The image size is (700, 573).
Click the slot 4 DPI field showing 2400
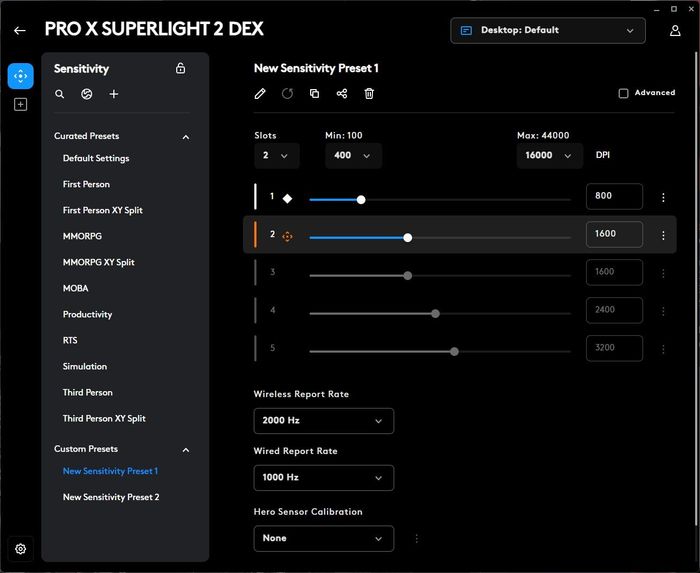pyautogui.click(x=614, y=310)
